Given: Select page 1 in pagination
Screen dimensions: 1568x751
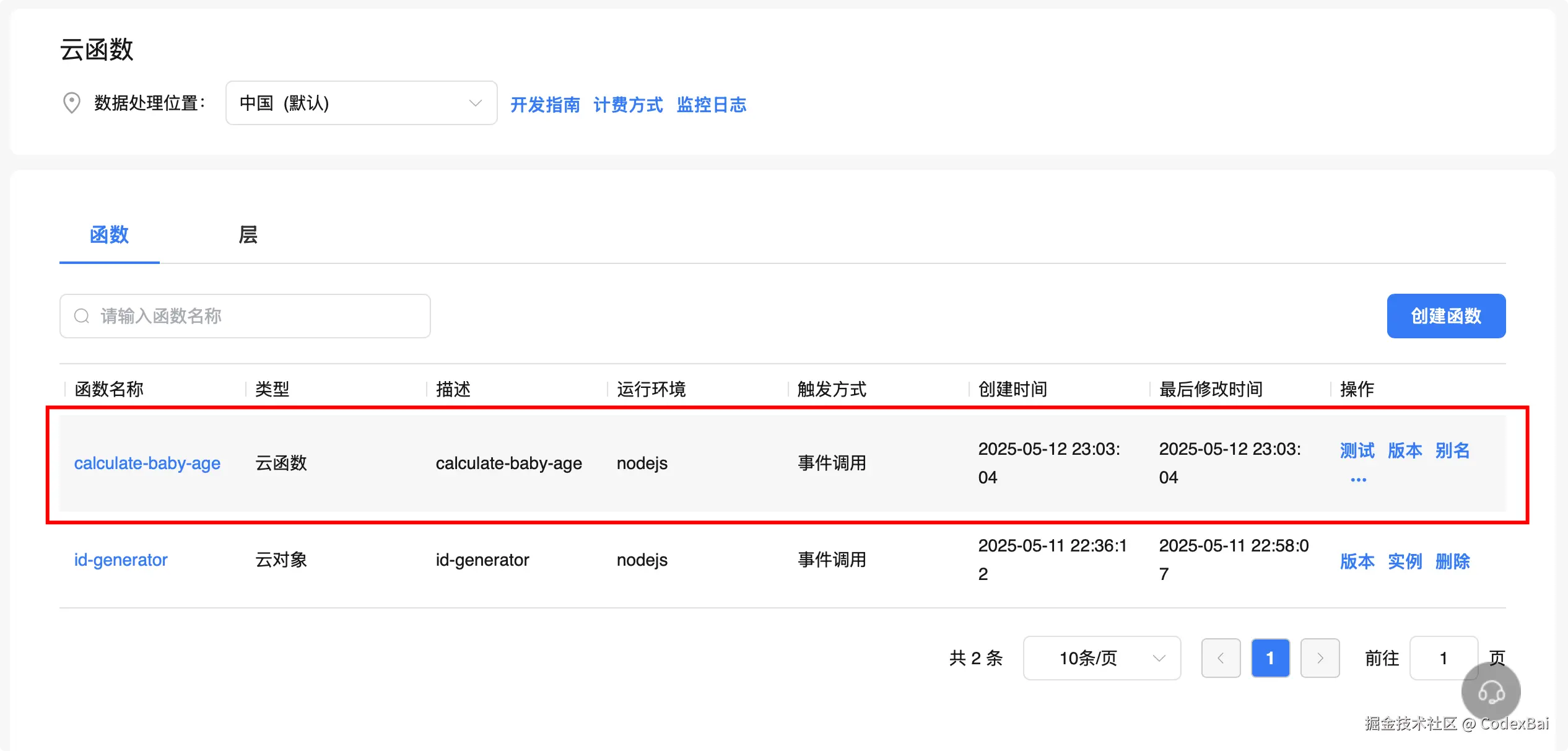Looking at the screenshot, I should pyautogui.click(x=1270, y=658).
